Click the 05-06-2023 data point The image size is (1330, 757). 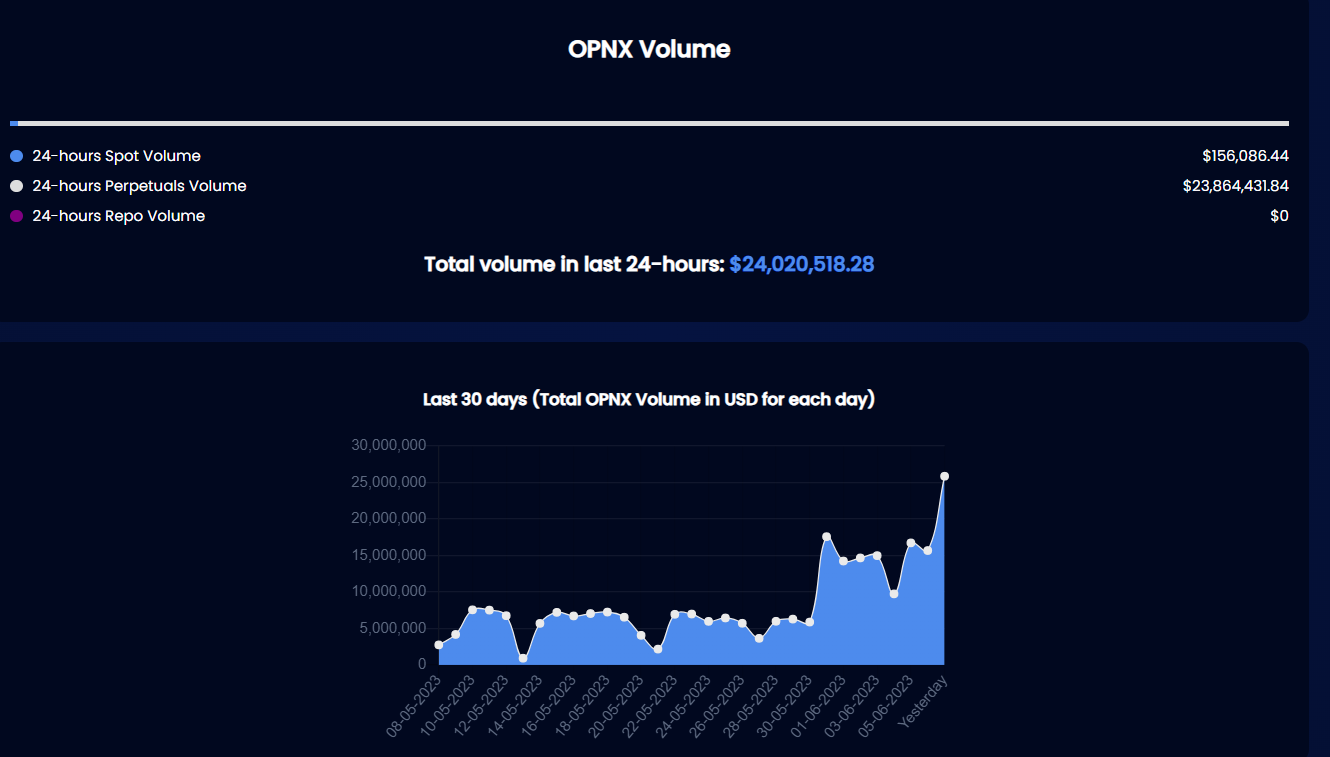tap(910, 543)
